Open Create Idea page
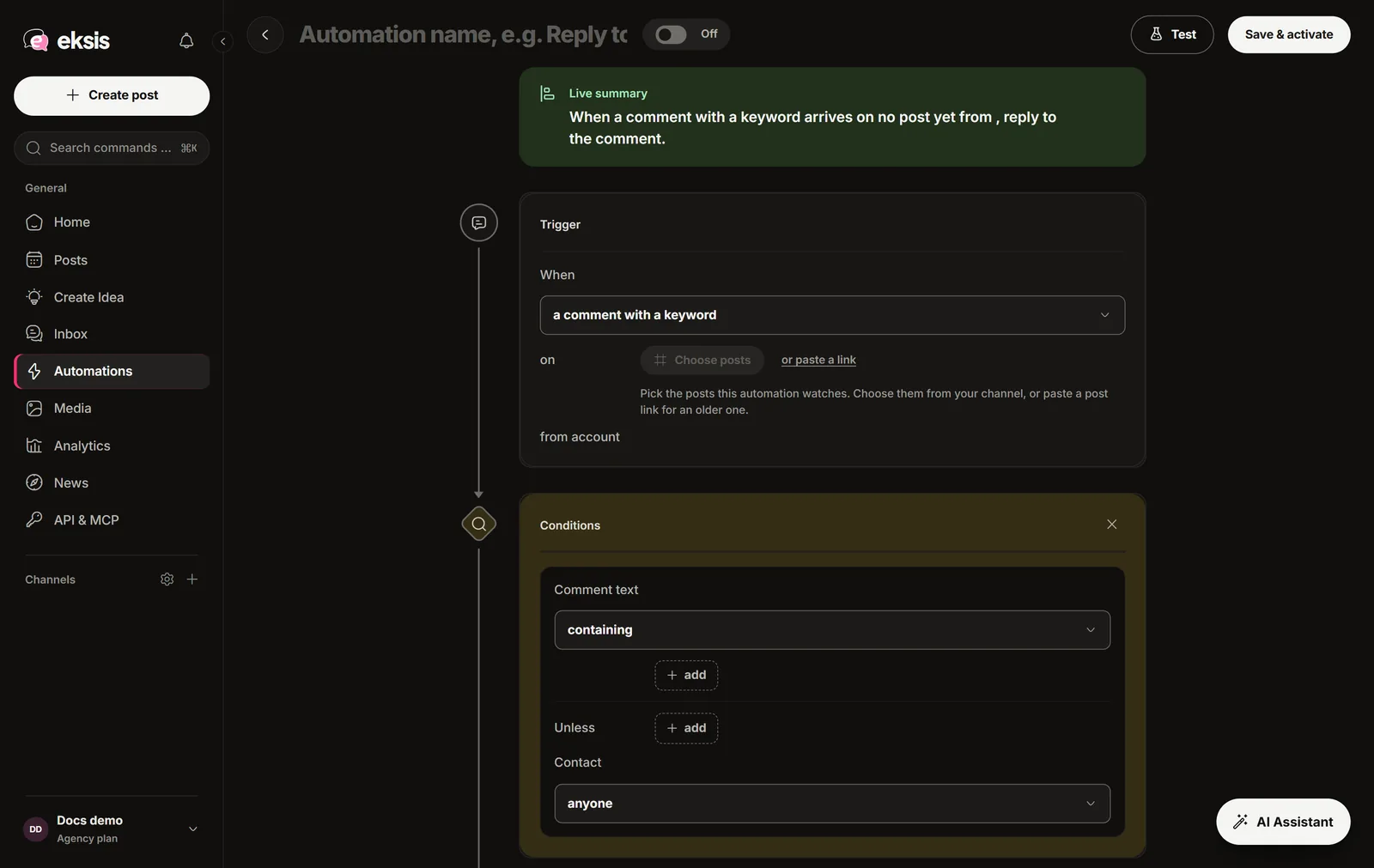This screenshot has width=1374, height=868. tap(112, 297)
